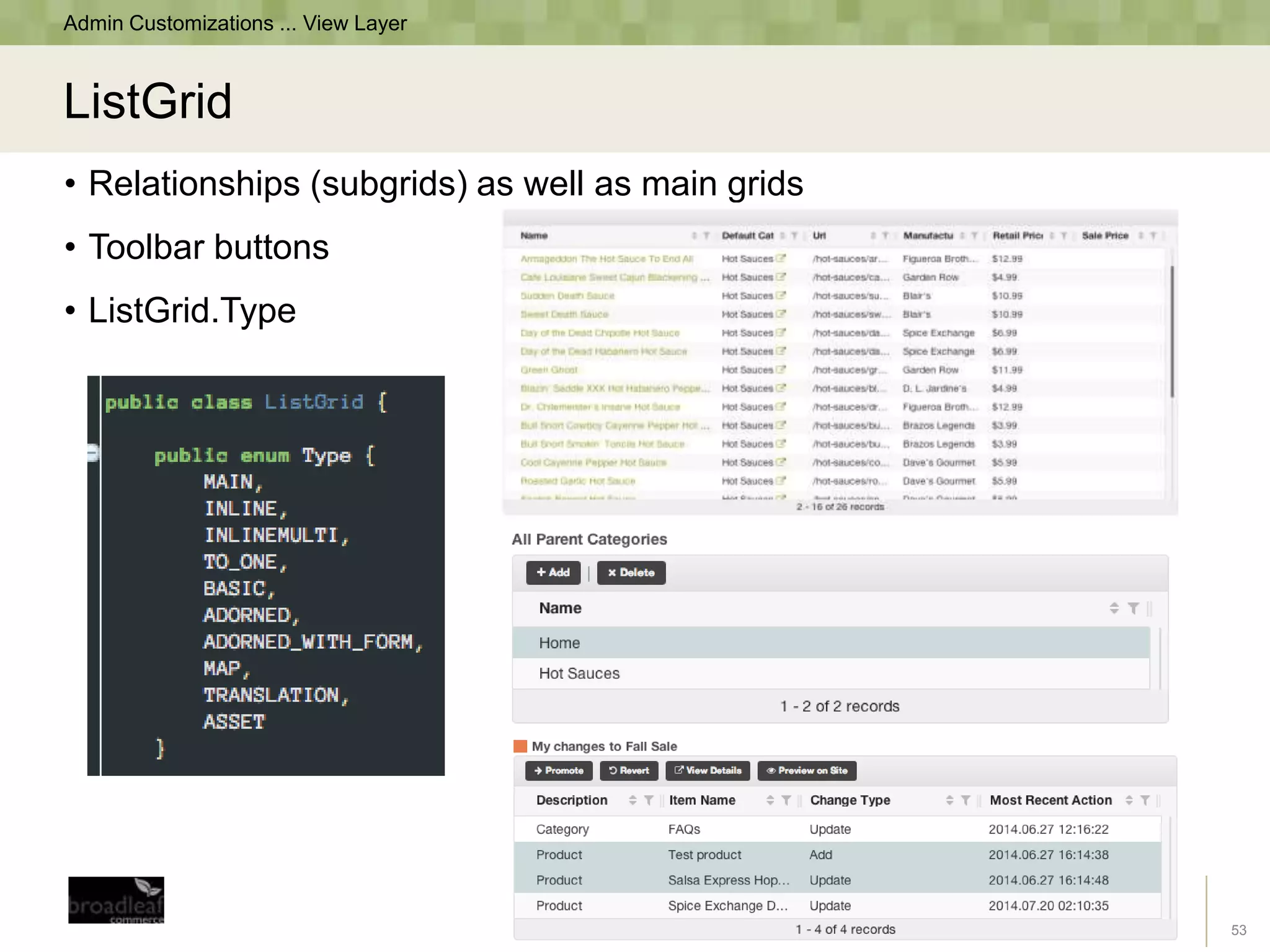The width and height of the screenshot is (1270, 952).
Task: Click the Revert button in Fall Sale changes
Action: point(629,770)
